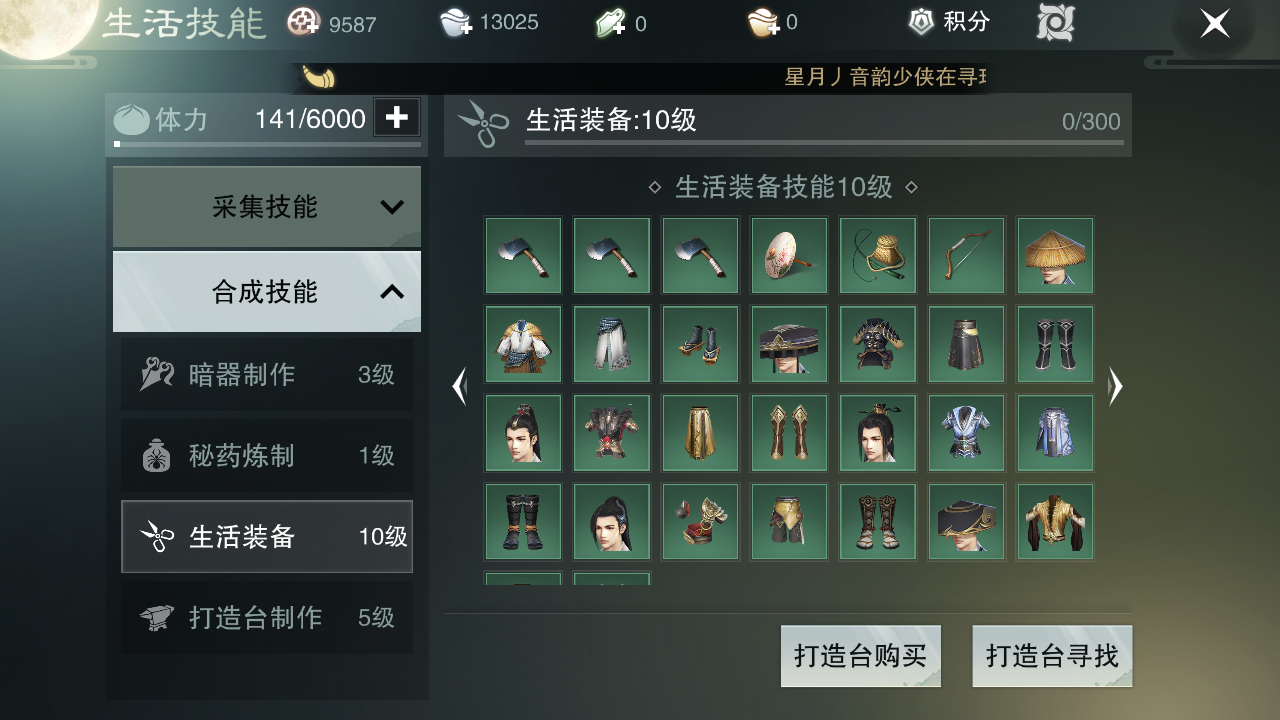This screenshot has width=1280, height=720.
Task: Expand the 采集技能 section
Action: (x=267, y=207)
